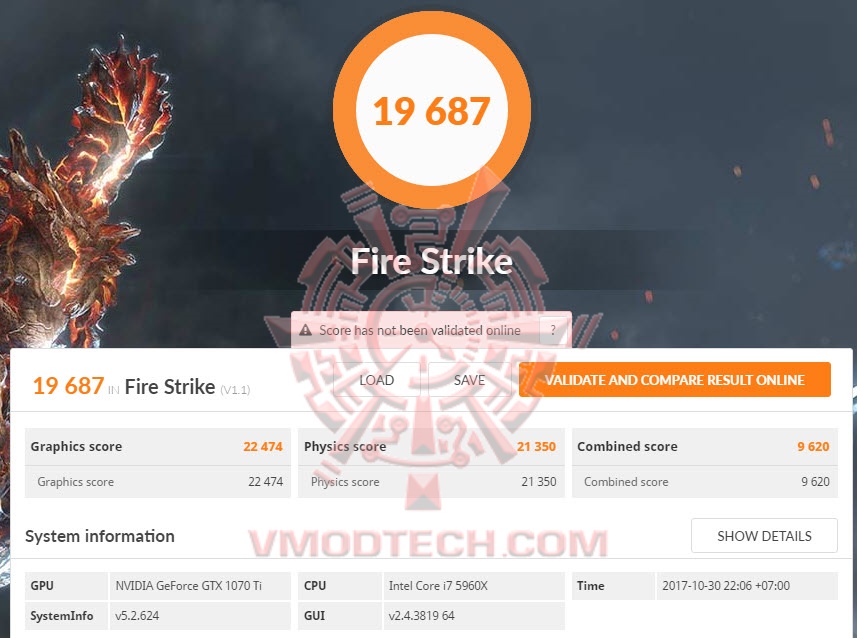Open the question mark help button
This screenshot has width=857, height=638.
pos(553,330)
